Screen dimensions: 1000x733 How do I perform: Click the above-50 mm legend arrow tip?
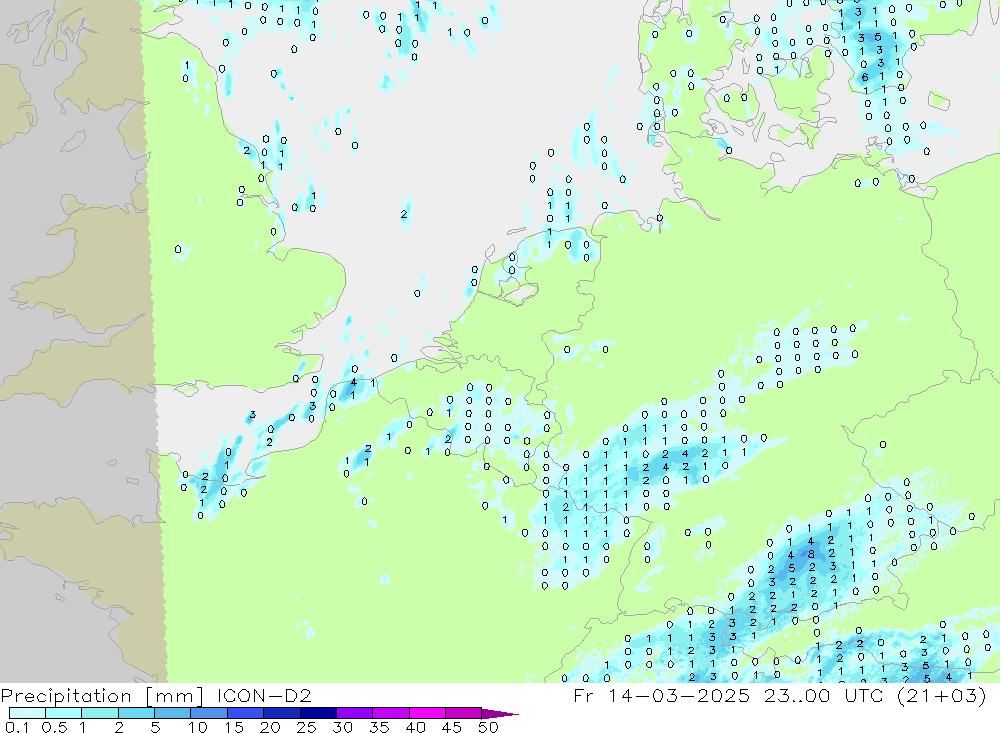point(500,714)
